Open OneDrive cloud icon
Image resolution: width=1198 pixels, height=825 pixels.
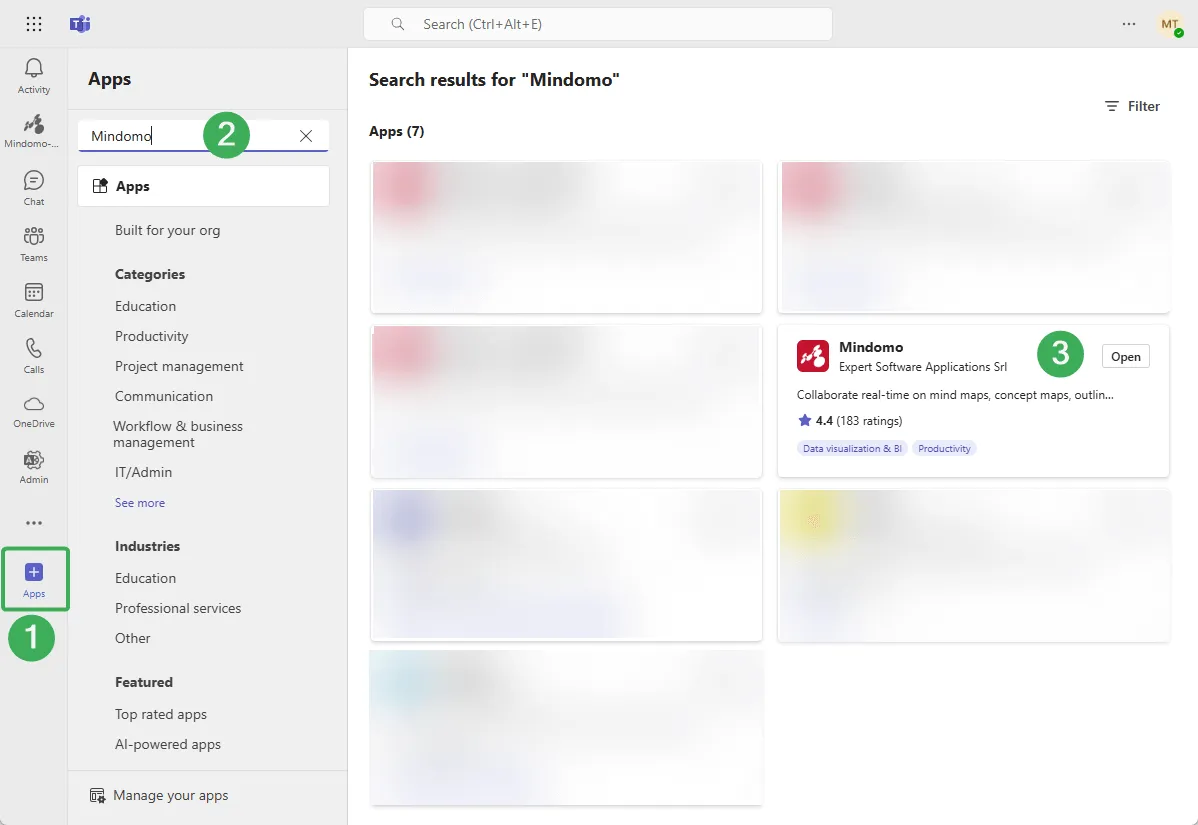34,403
